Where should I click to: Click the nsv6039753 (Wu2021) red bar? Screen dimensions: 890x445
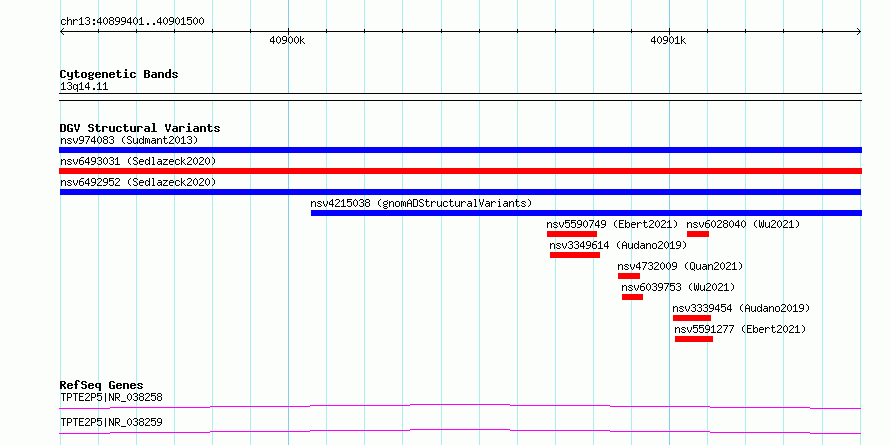(x=632, y=297)
